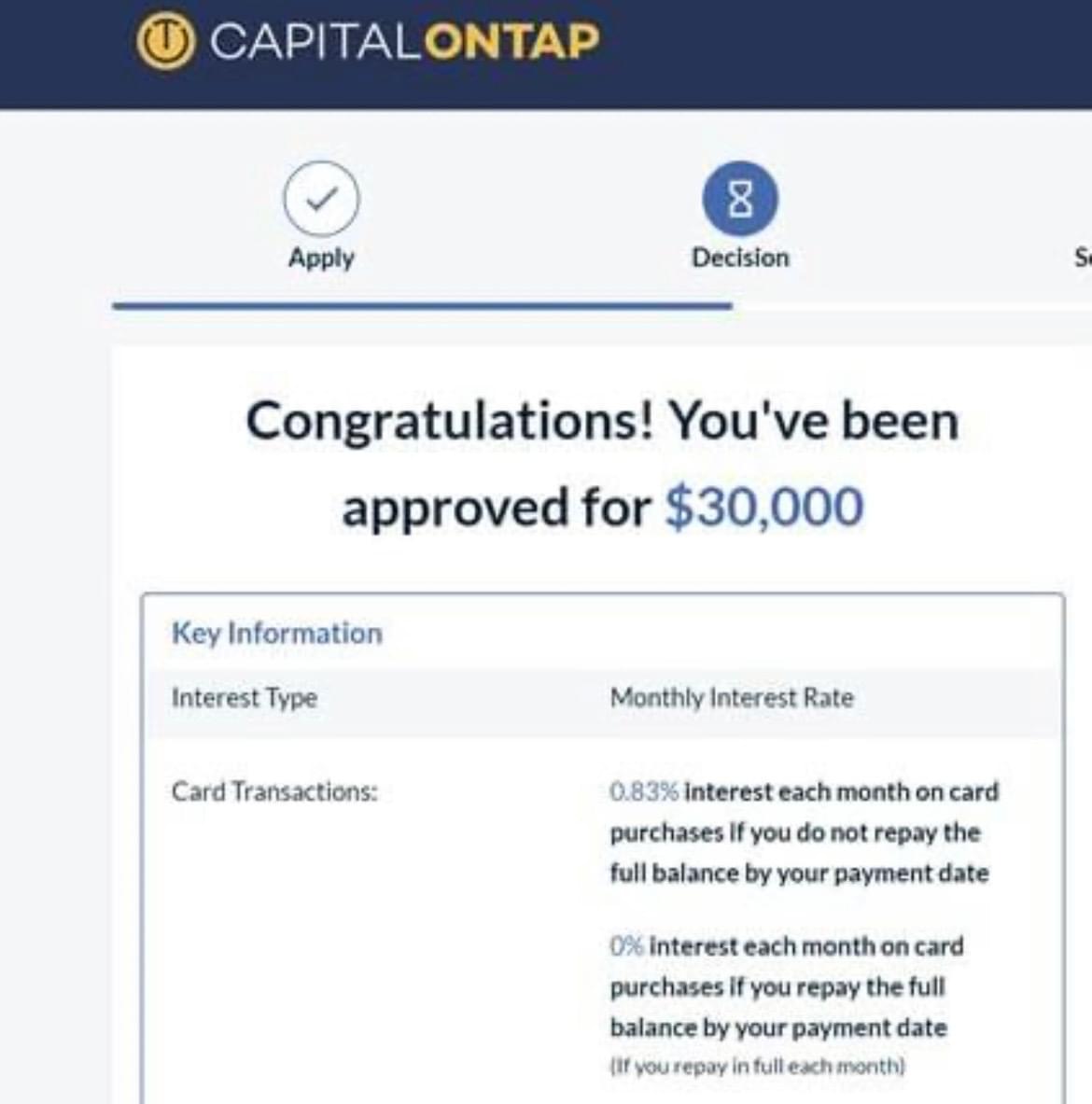Click the $30,000 approved amount
This screenshot has width=1092, height=1104.
pyautogui.click(x=763, y=506)
